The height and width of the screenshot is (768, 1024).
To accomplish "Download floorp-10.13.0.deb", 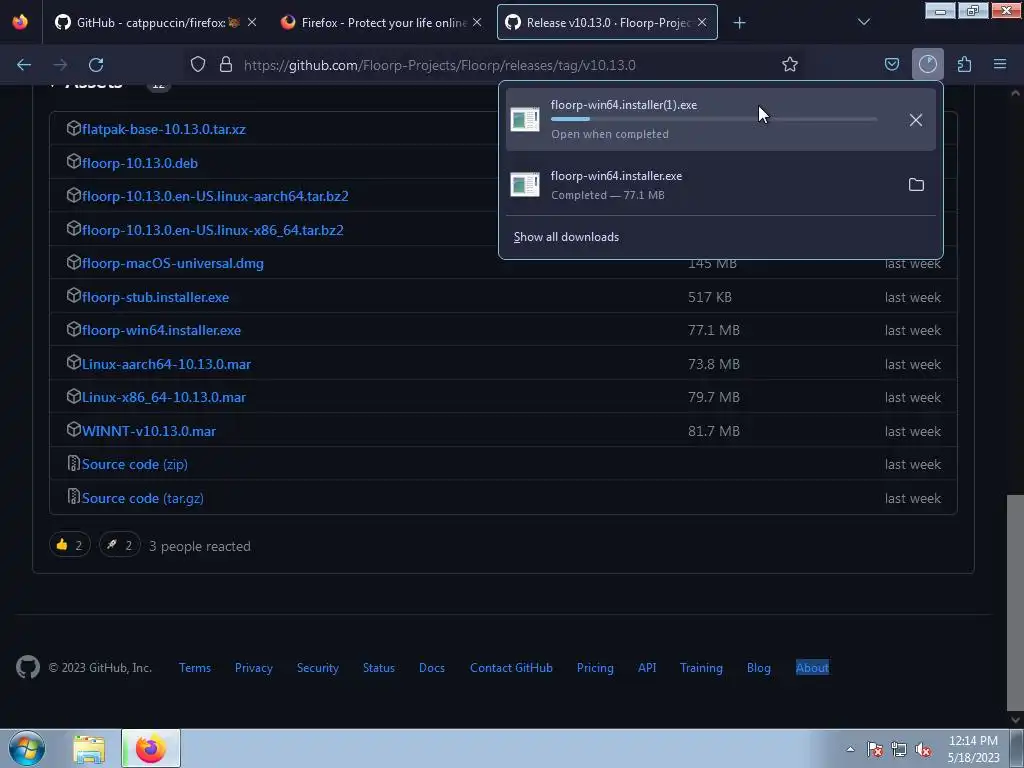I will pyautogui.click(x=140, y=163).
